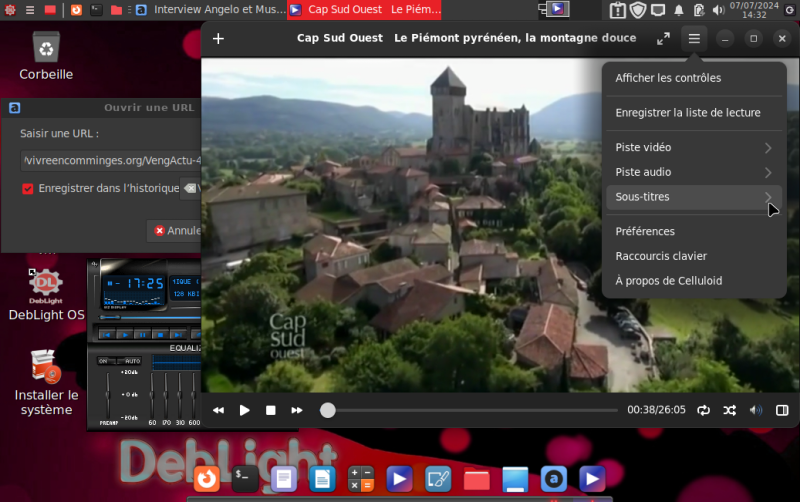The image size is (800, 502).
Task: Stop video playback
Action: [x=271, y=410]
